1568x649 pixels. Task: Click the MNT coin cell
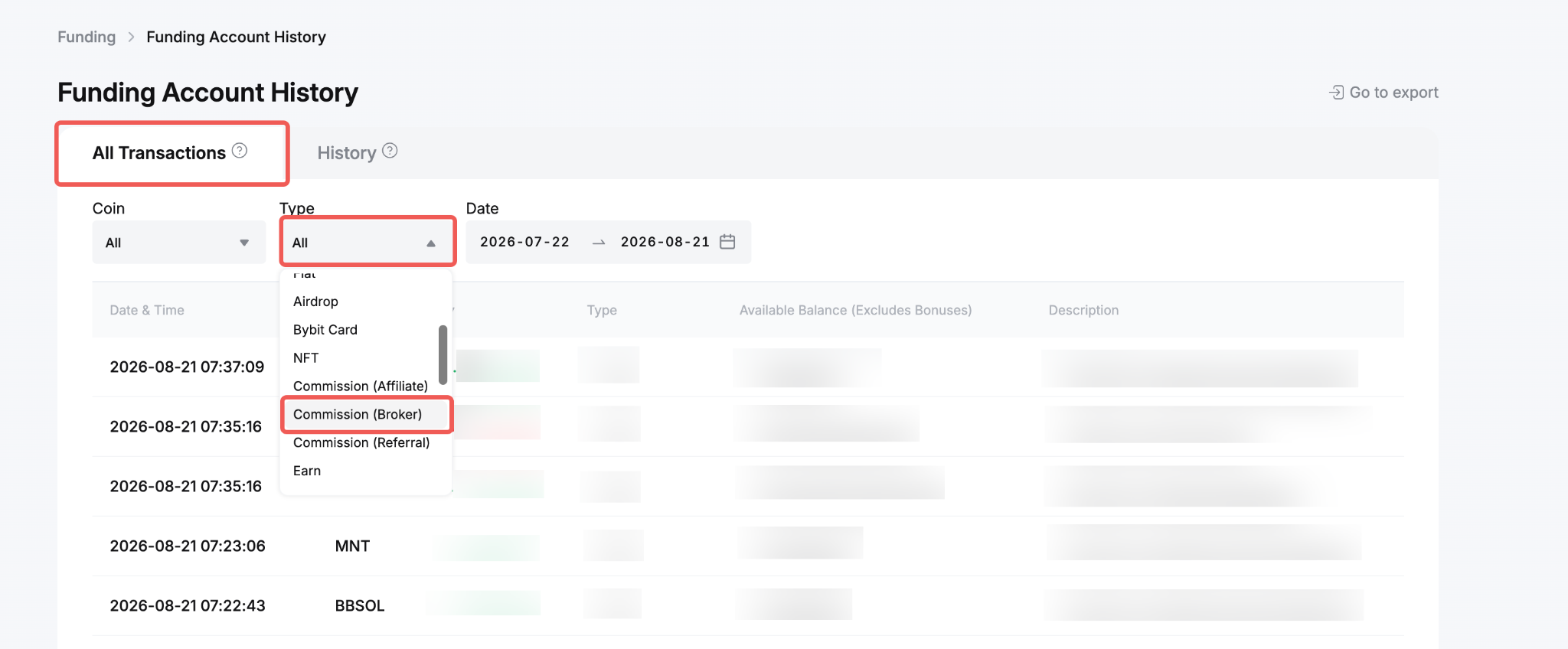click(352, 546)
